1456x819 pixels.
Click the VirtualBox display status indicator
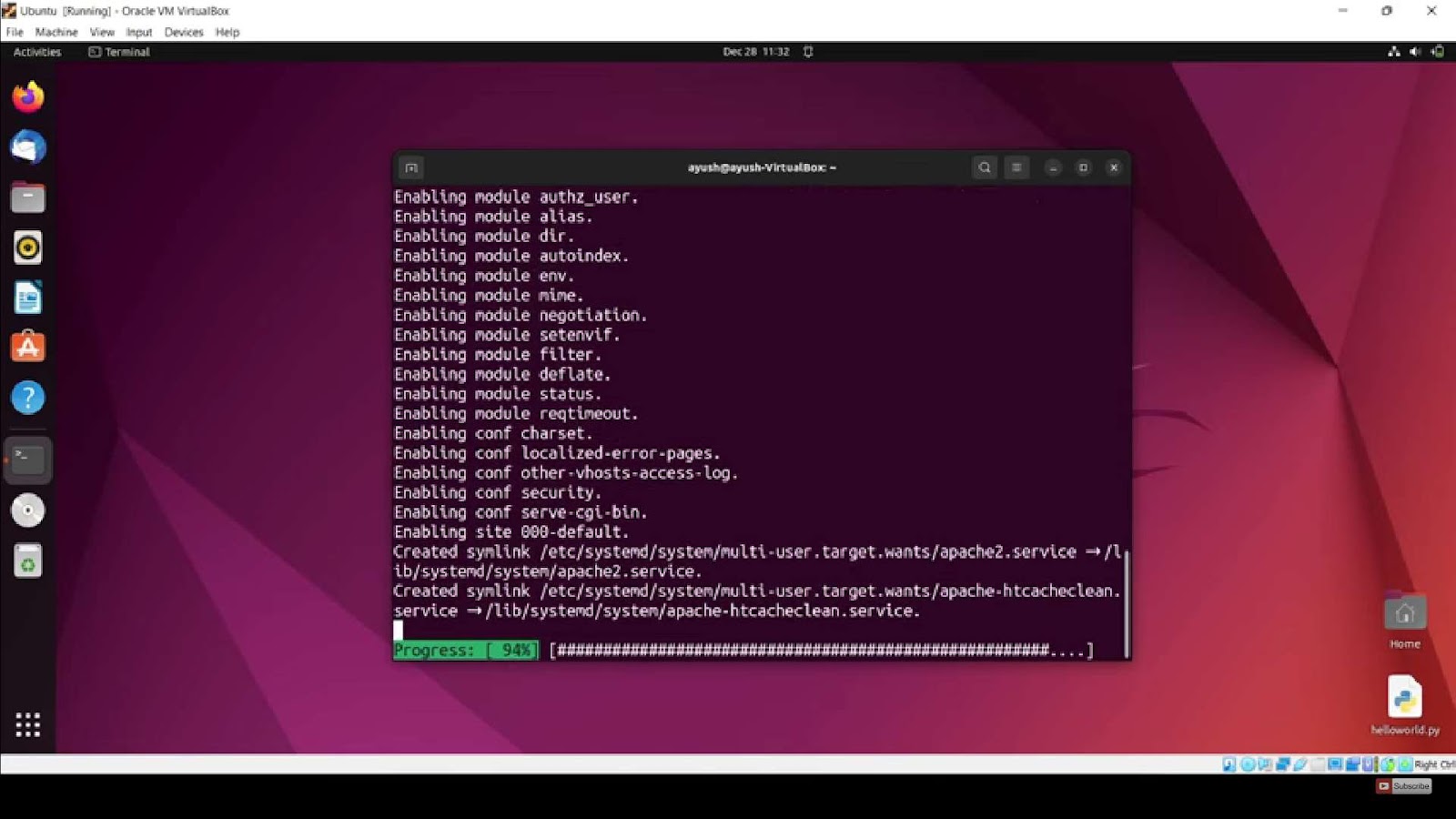tap(1335, 764)
